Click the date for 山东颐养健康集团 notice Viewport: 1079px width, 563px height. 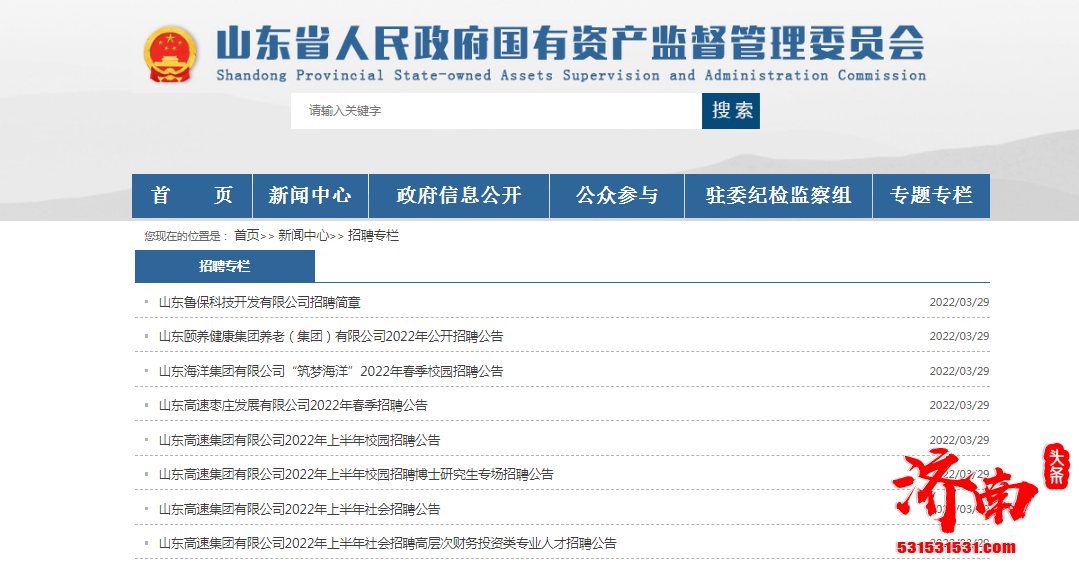pyautogui.click(x=959, y=337)
